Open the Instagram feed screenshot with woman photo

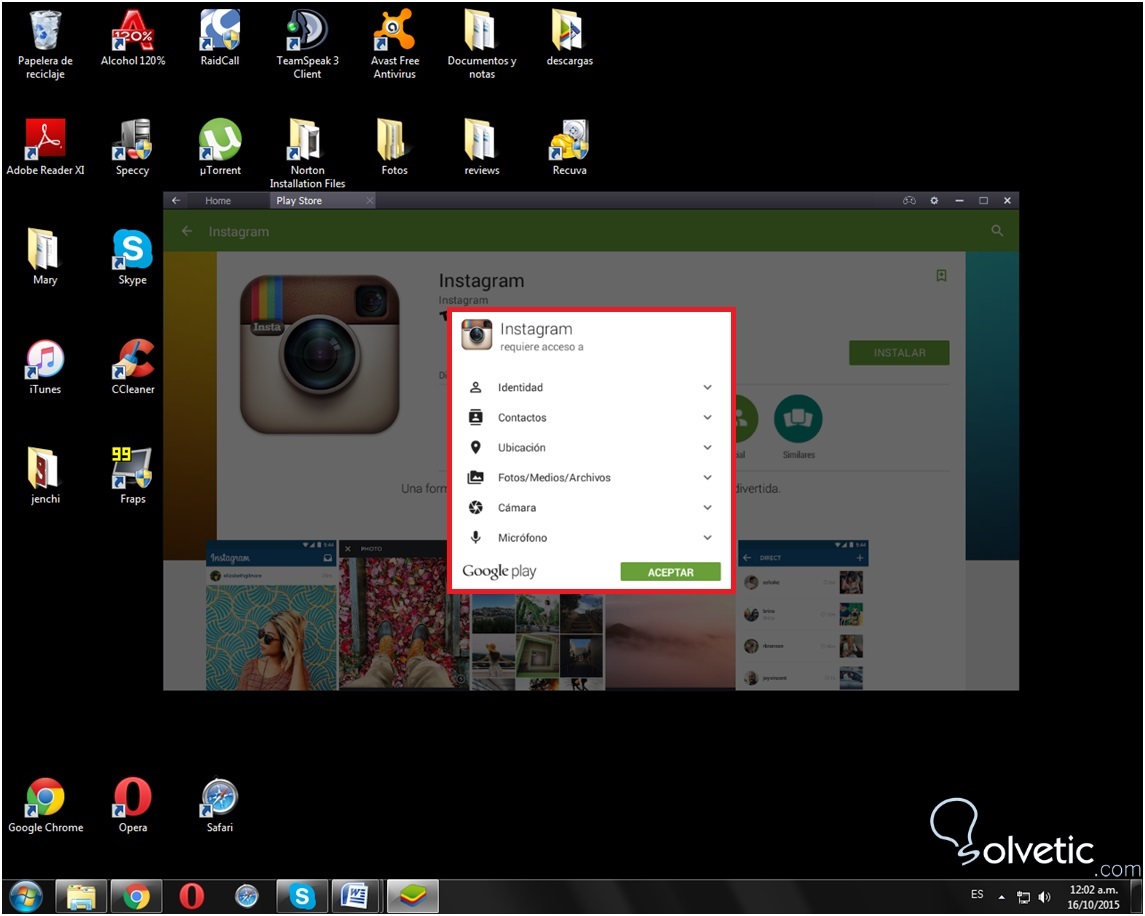(271, 615)
